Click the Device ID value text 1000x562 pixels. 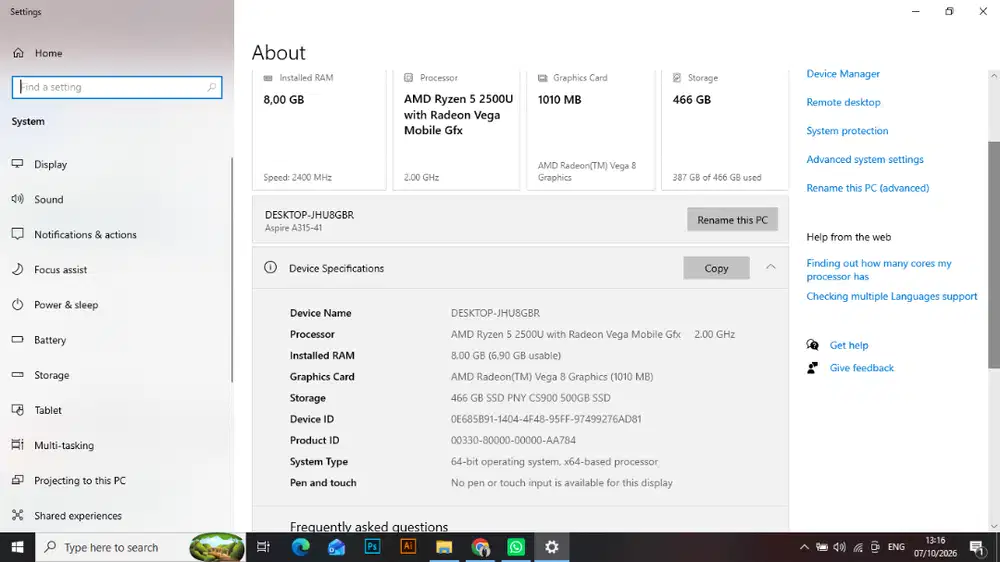click(546, 419)
